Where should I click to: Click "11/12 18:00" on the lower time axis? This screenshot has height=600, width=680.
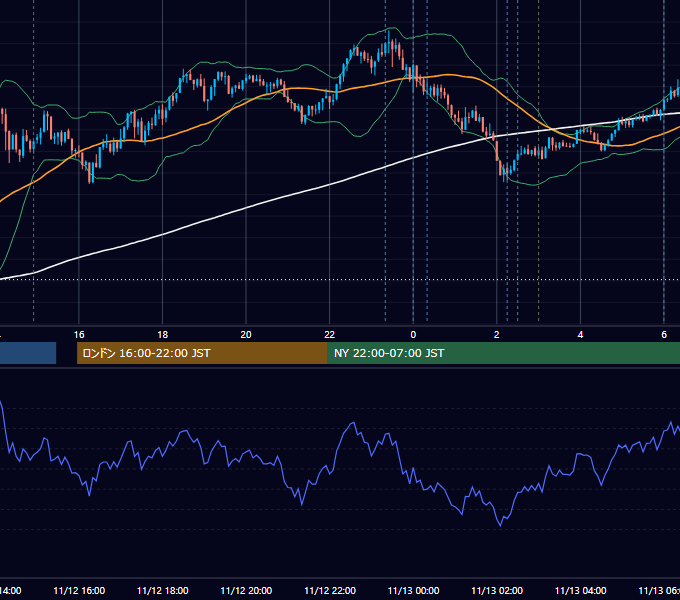click(163, 590)
